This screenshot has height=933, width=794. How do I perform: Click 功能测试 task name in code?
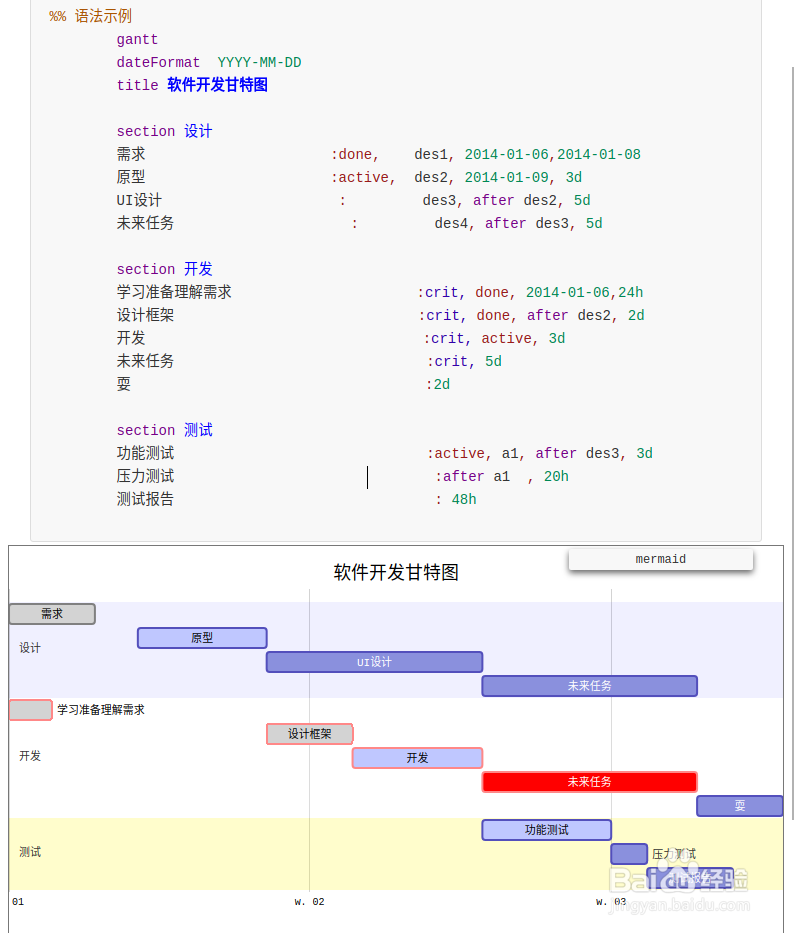[145, 453]
